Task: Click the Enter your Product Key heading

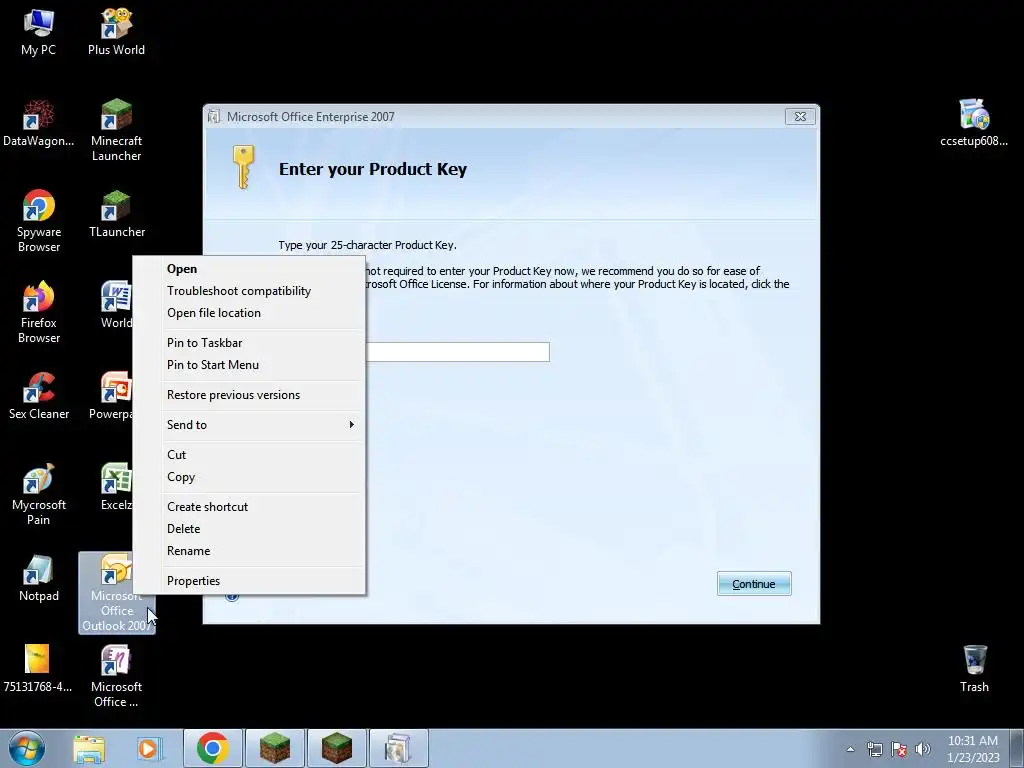Action: (373, 169)
